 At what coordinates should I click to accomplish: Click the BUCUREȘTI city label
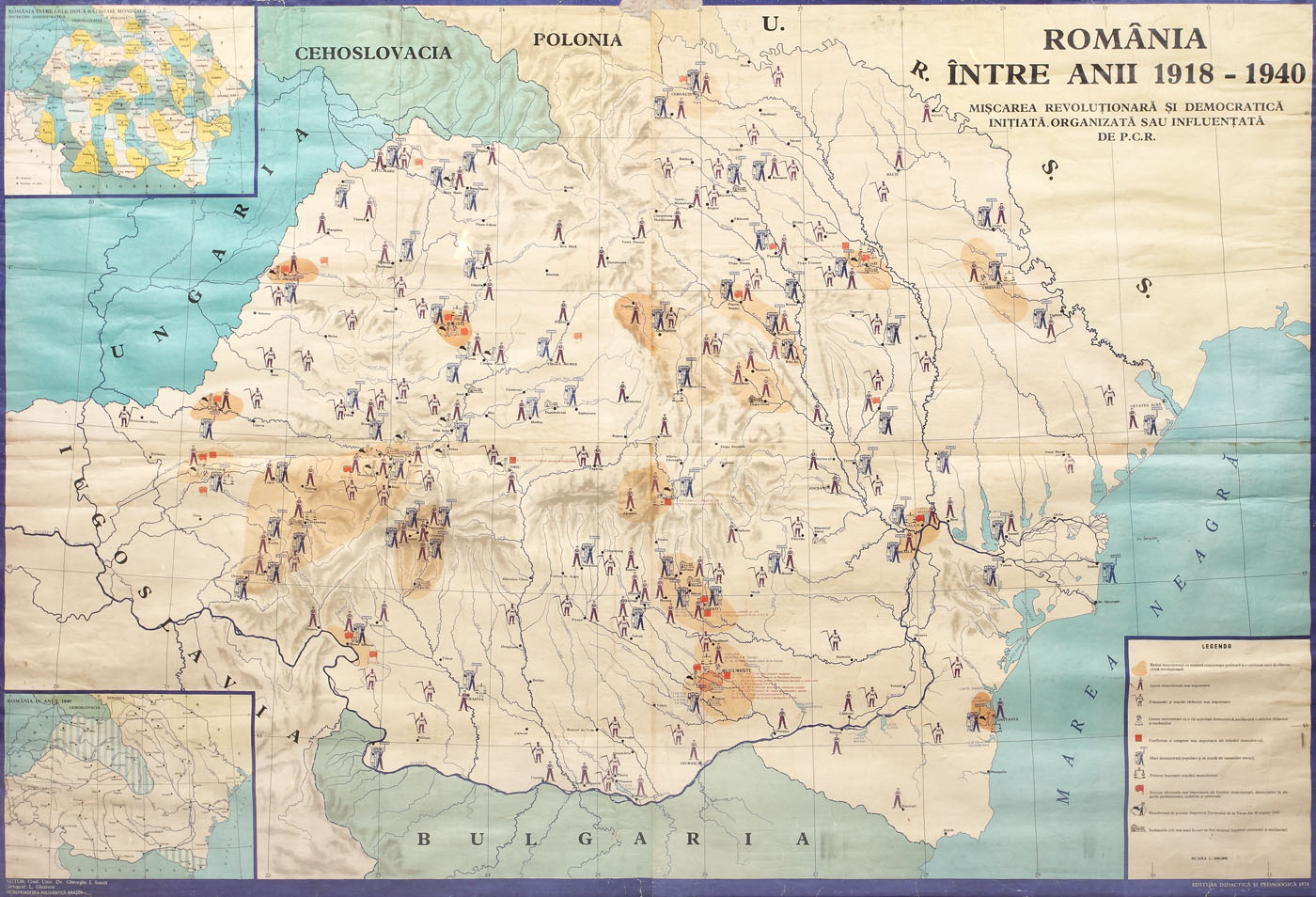tap(736, 670)
